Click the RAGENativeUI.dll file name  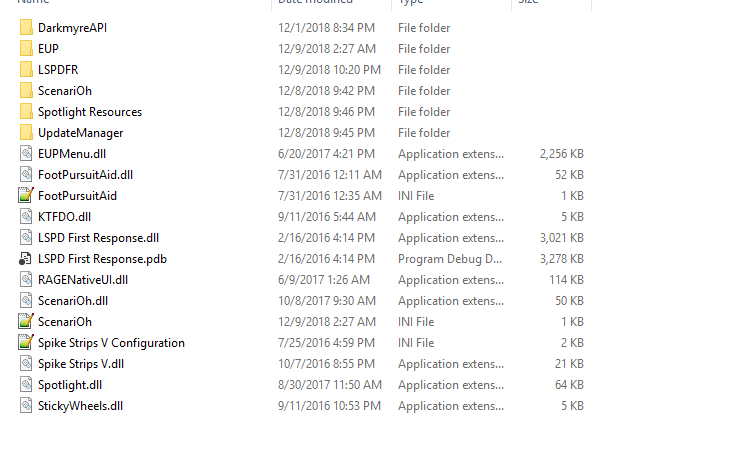point(83,280)
